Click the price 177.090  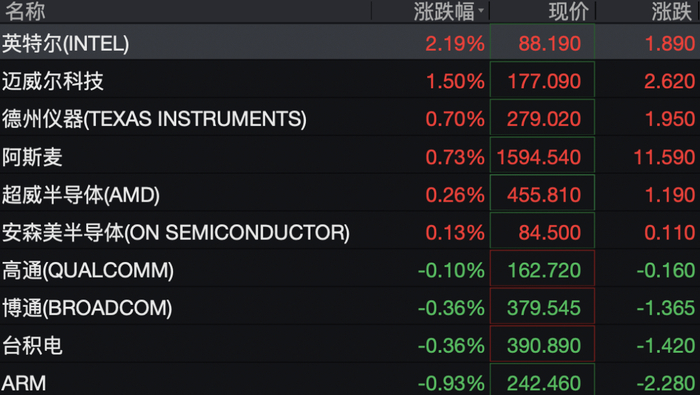544,82
